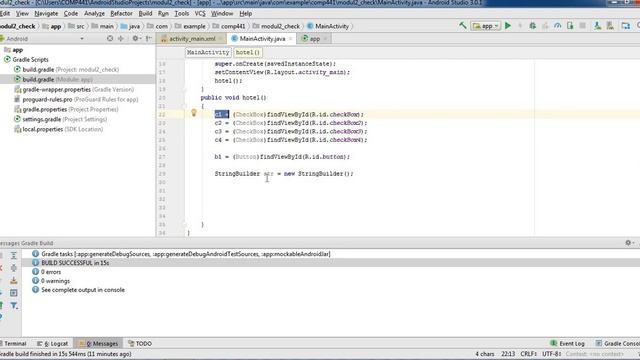Open the Project Structure icon in toolbar
This screenshot has width=640, height=360.
pos(626,26)
